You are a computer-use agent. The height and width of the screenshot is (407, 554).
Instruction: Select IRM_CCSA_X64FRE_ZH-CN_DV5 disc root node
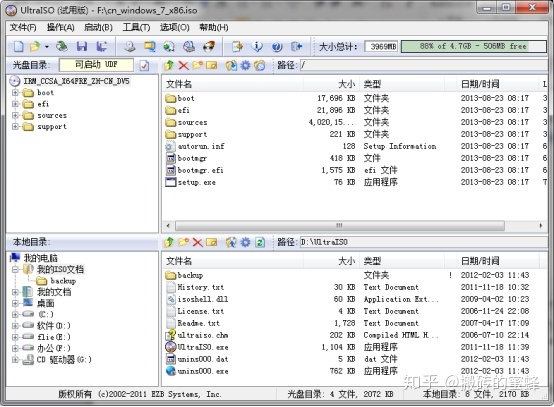coord(76,81)
